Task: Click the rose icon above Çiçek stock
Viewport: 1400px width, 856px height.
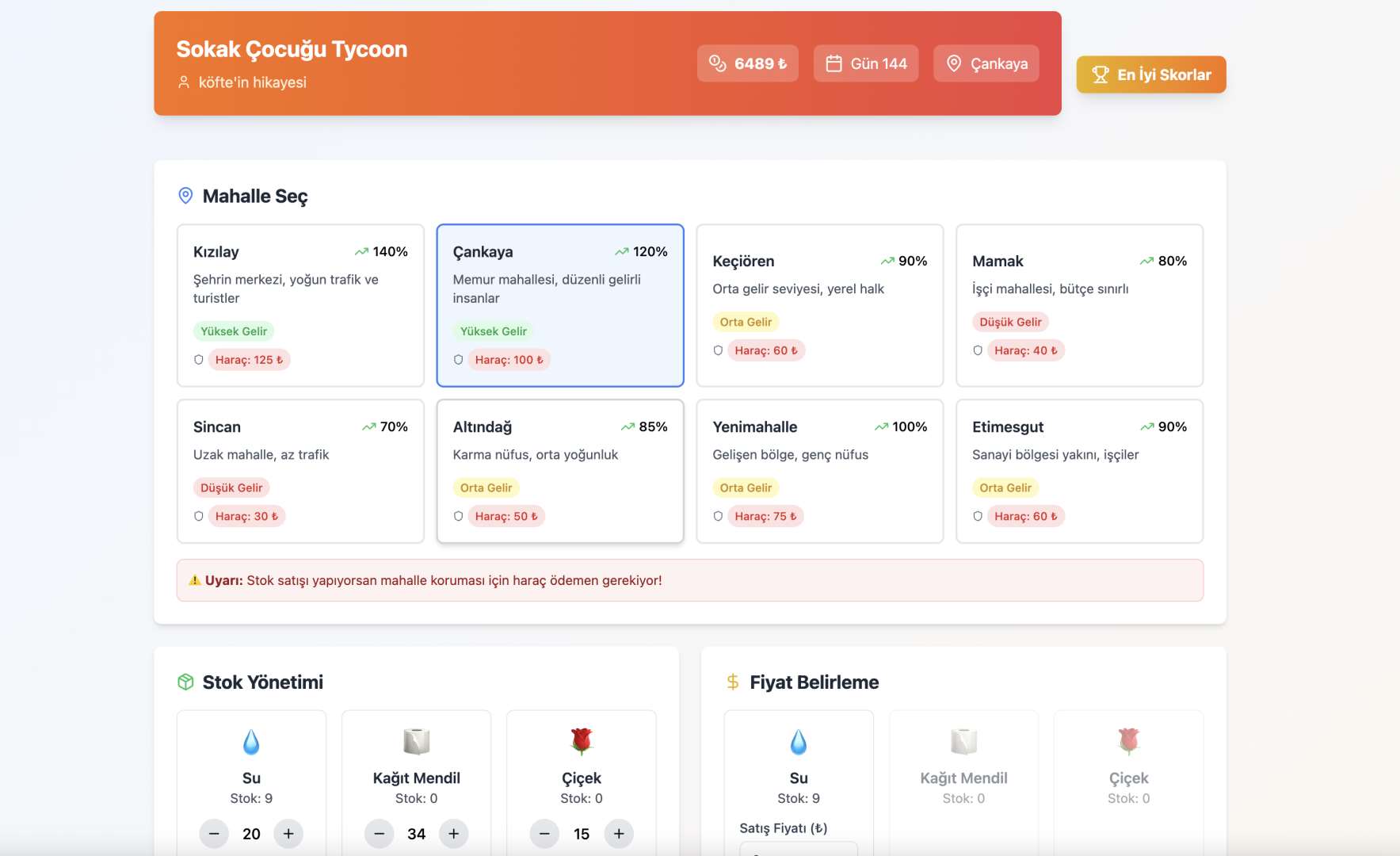Action: coord(582,742)
